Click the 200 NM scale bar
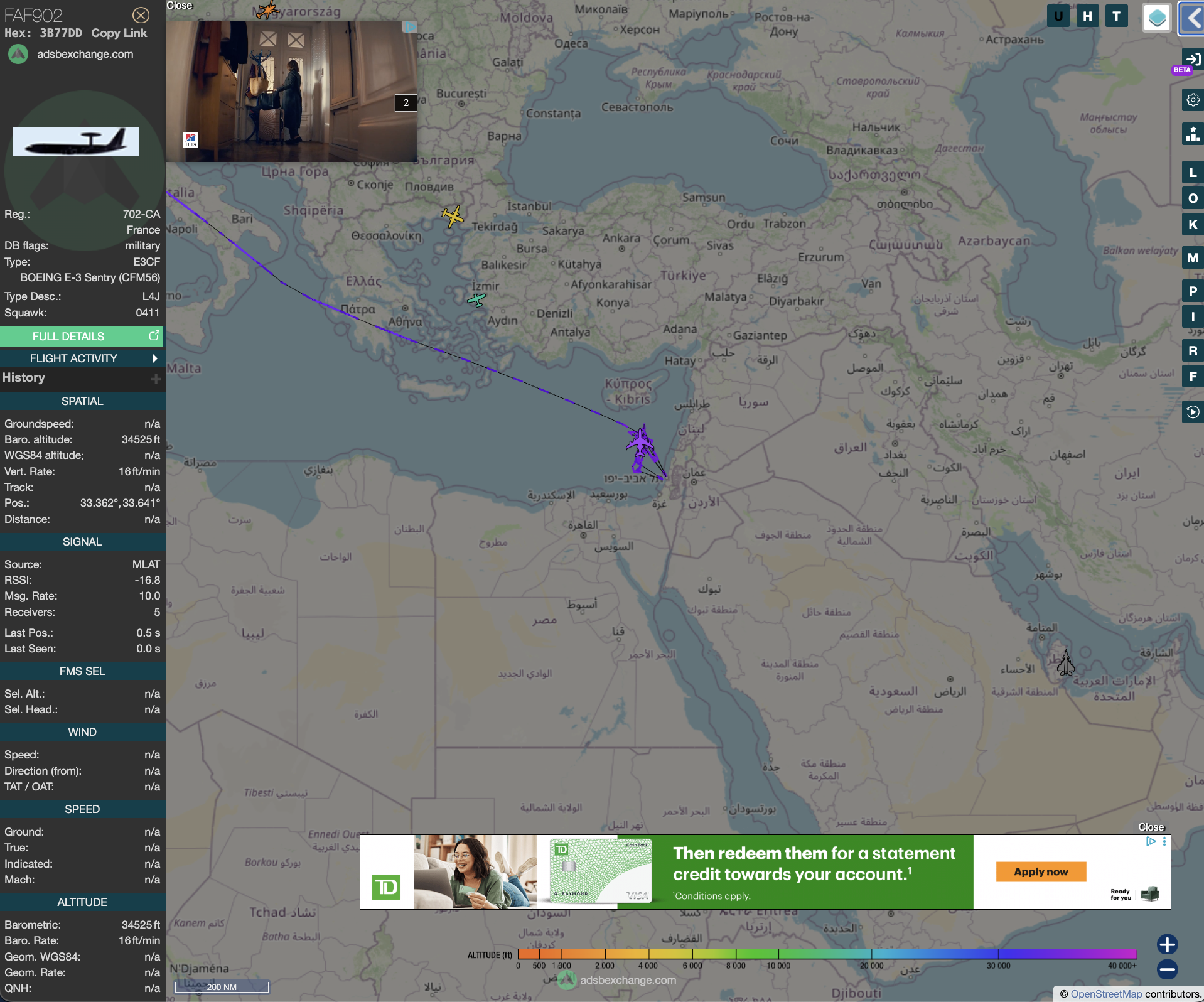The image size is (1204, 1002). 222,986
